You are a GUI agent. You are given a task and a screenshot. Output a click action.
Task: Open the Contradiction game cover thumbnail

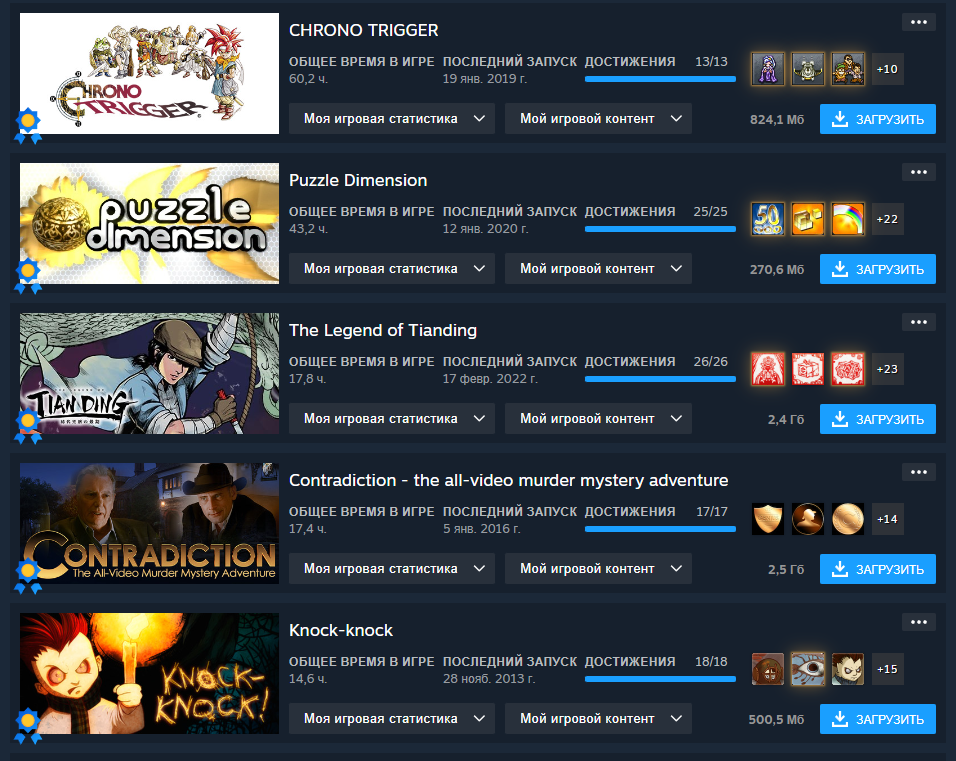149,523
